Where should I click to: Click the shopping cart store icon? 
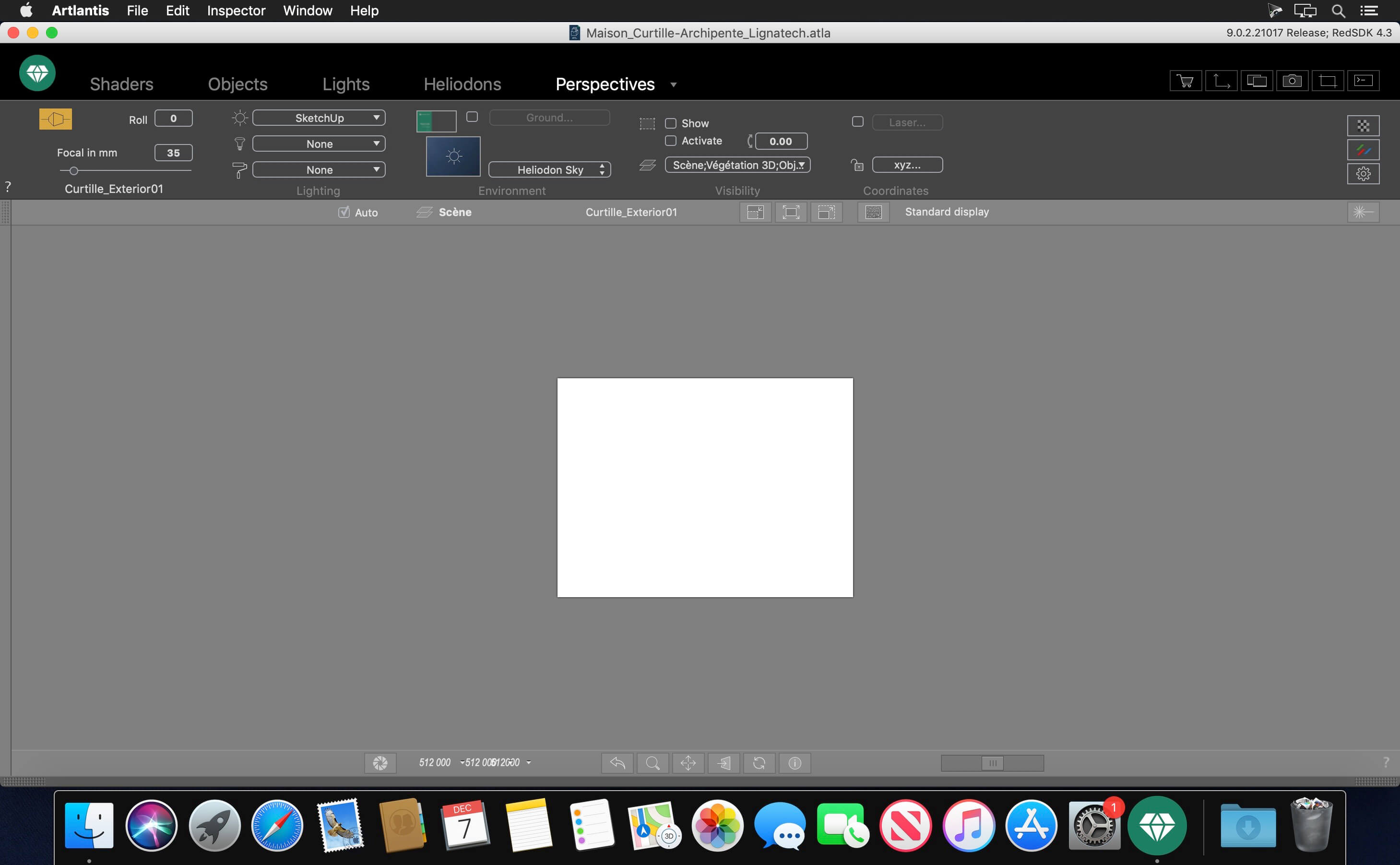[x=1186, y=81]
